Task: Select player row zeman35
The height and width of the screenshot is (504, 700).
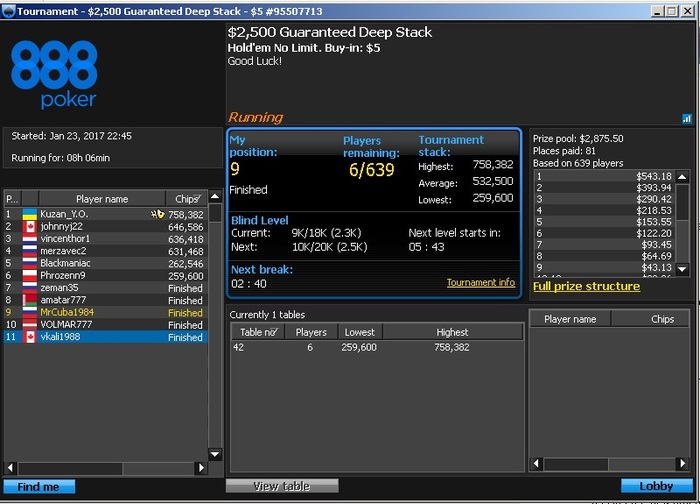Action: click(105, 288)
